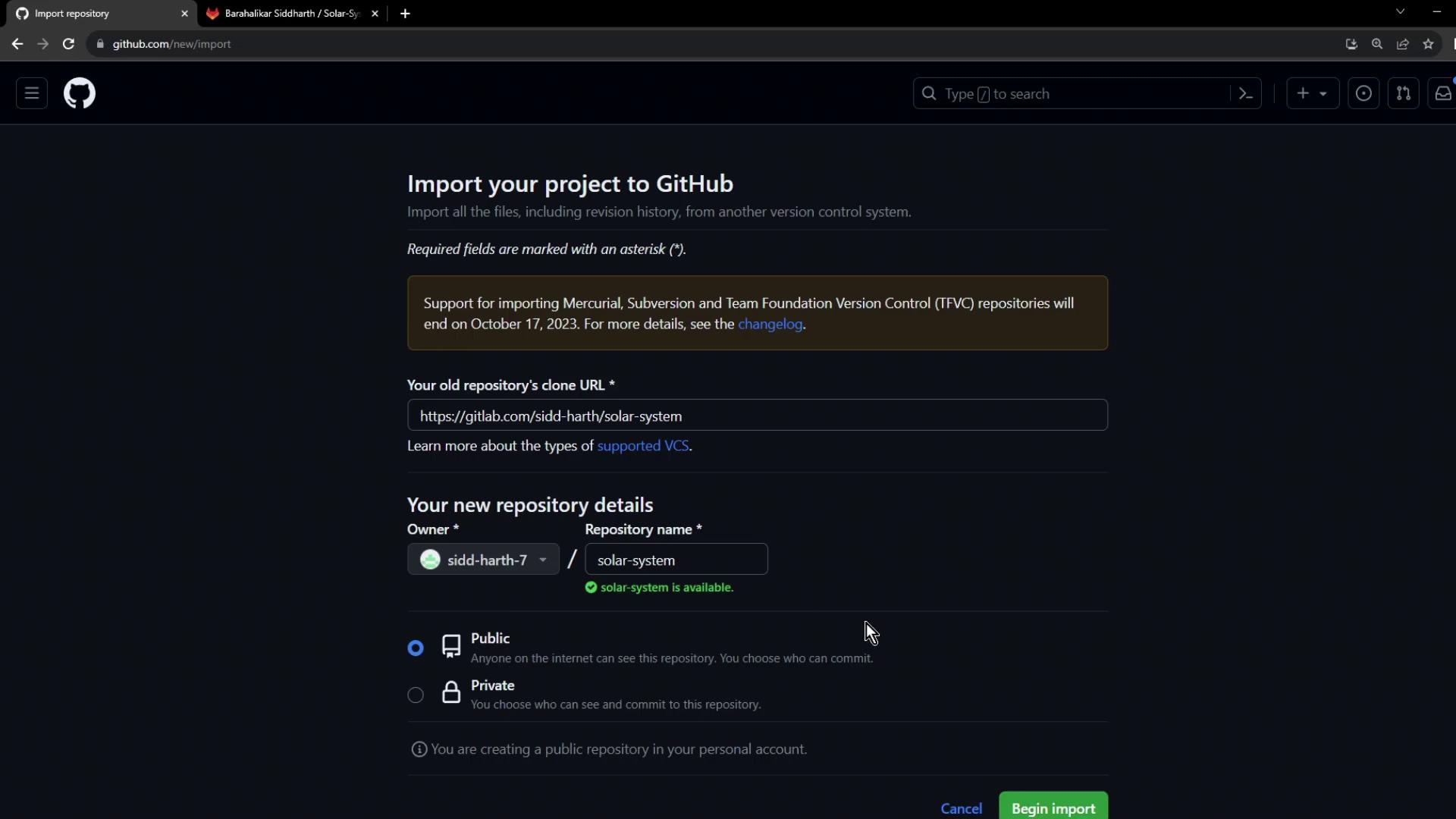Follow the supported VCS link
Screen dimensions: 1456x819
643,446
